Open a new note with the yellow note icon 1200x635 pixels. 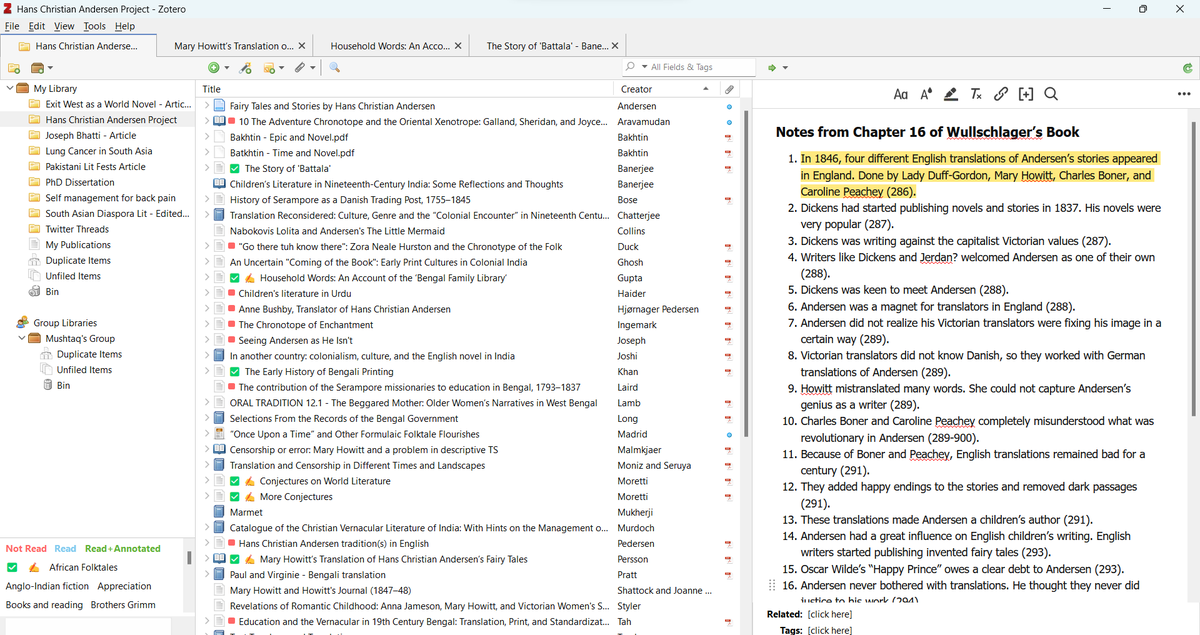pyautogui.click(x=270, y=67)
